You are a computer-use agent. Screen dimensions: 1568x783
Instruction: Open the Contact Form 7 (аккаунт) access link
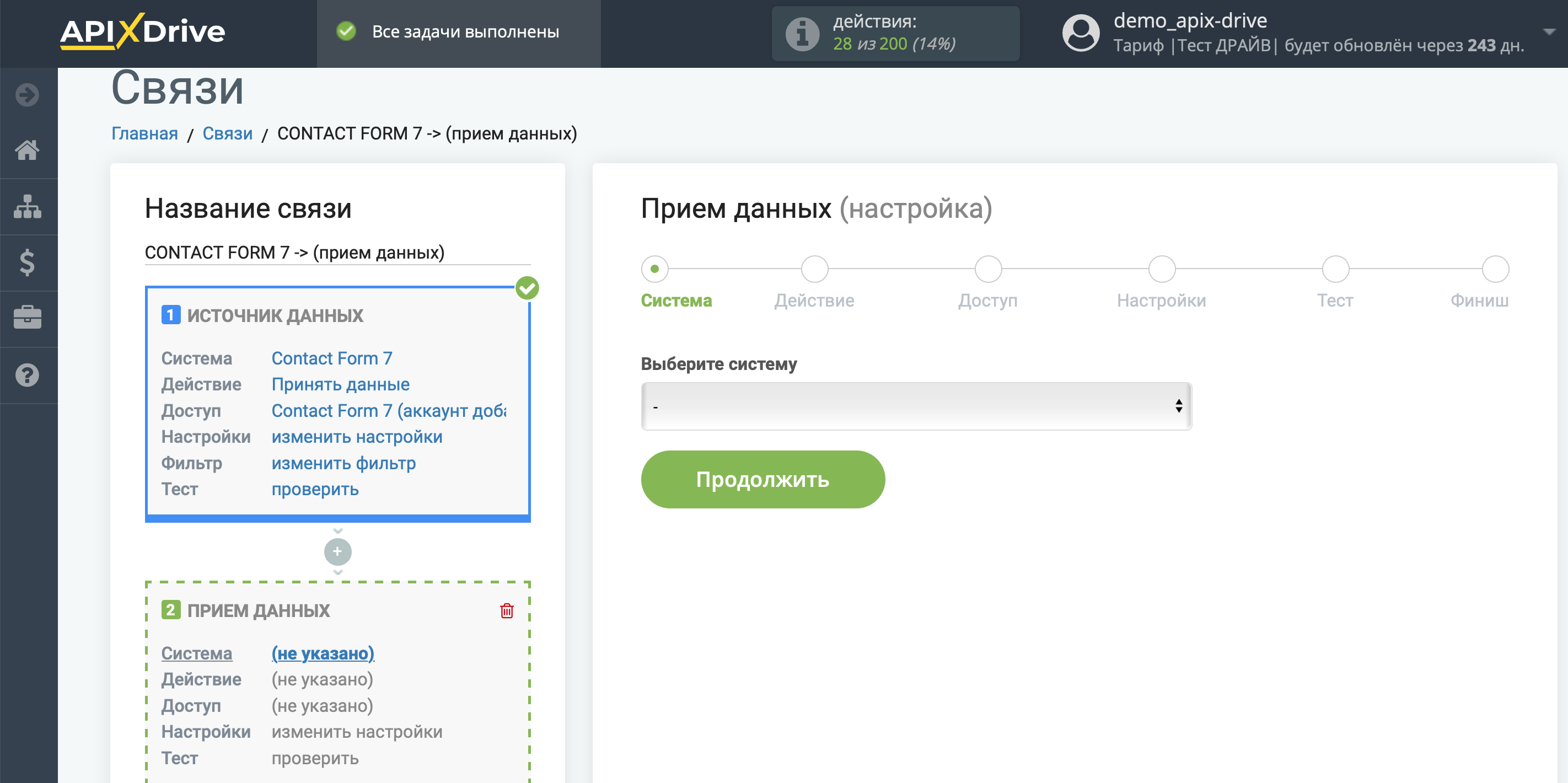pos(389,410)
